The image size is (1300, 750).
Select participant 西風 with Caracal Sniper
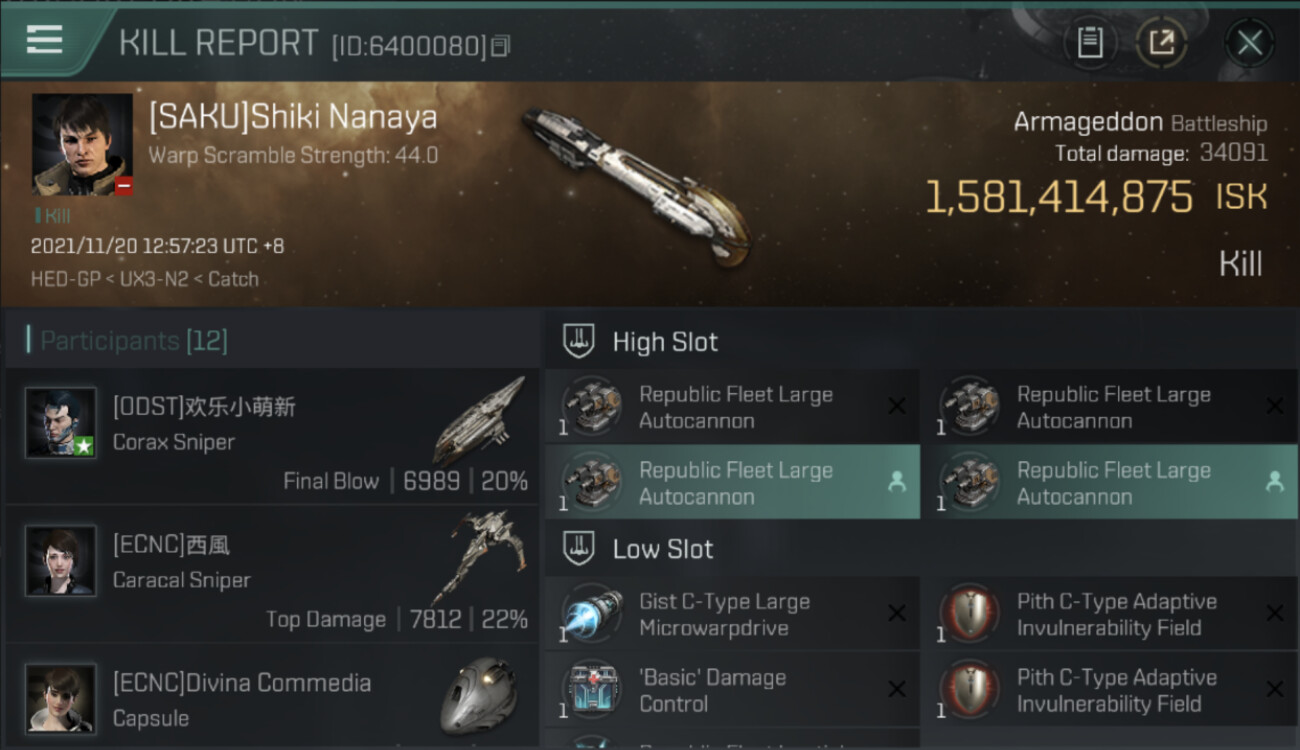(272, 574)
